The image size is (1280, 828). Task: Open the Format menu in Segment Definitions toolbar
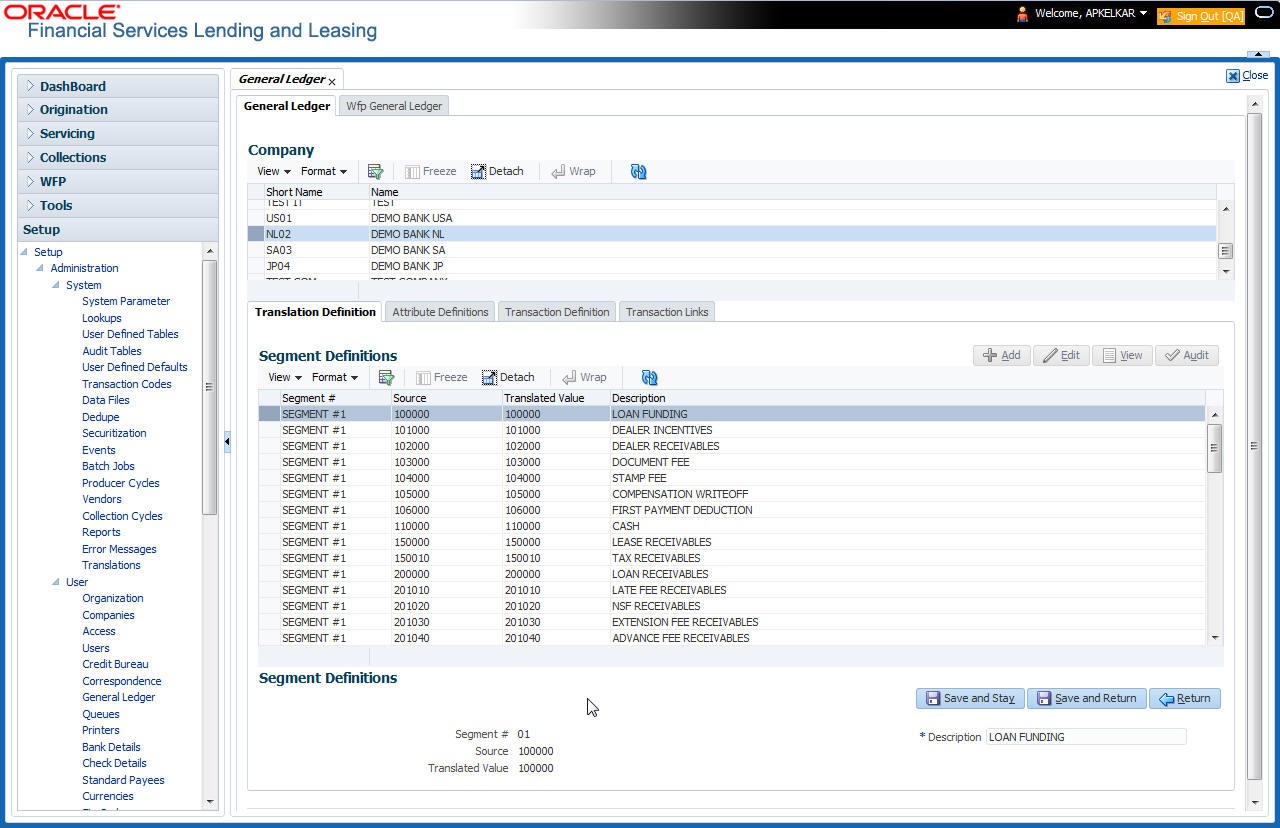point(334,377)
